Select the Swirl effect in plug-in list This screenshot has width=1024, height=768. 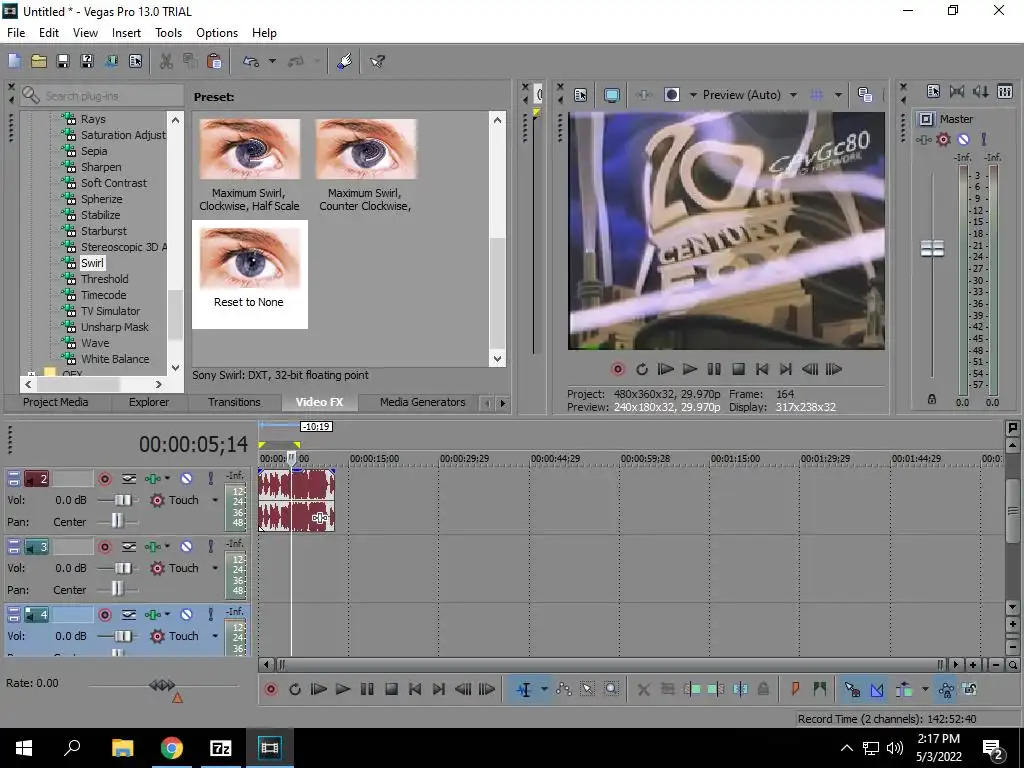coord(92,263)
